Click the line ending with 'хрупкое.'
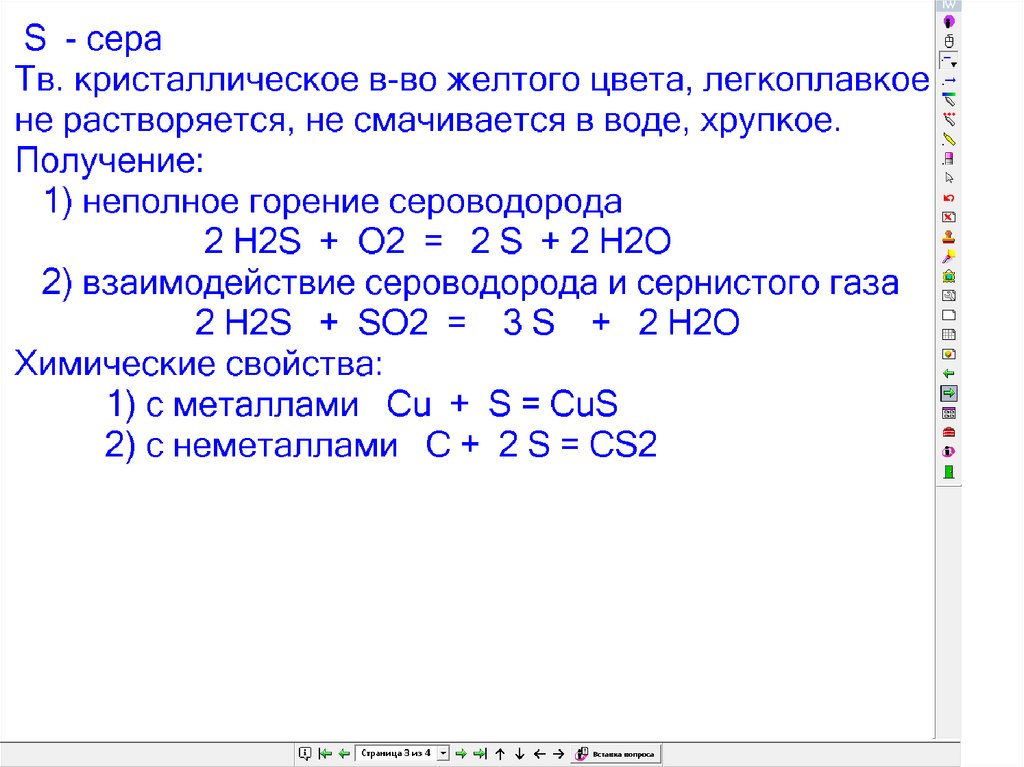 428,122
